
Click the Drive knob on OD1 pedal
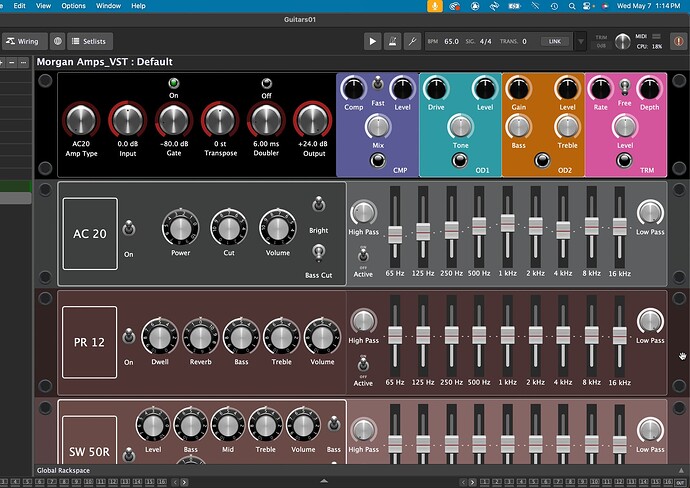pos(436,88)
